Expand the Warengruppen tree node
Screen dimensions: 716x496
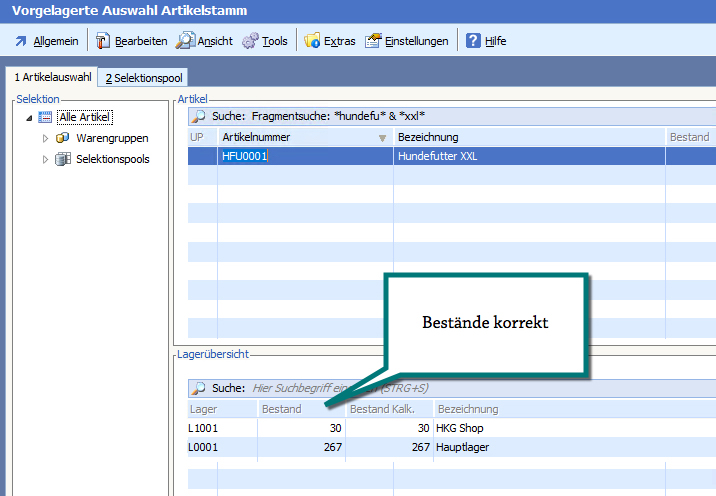(x=45, y=138)
